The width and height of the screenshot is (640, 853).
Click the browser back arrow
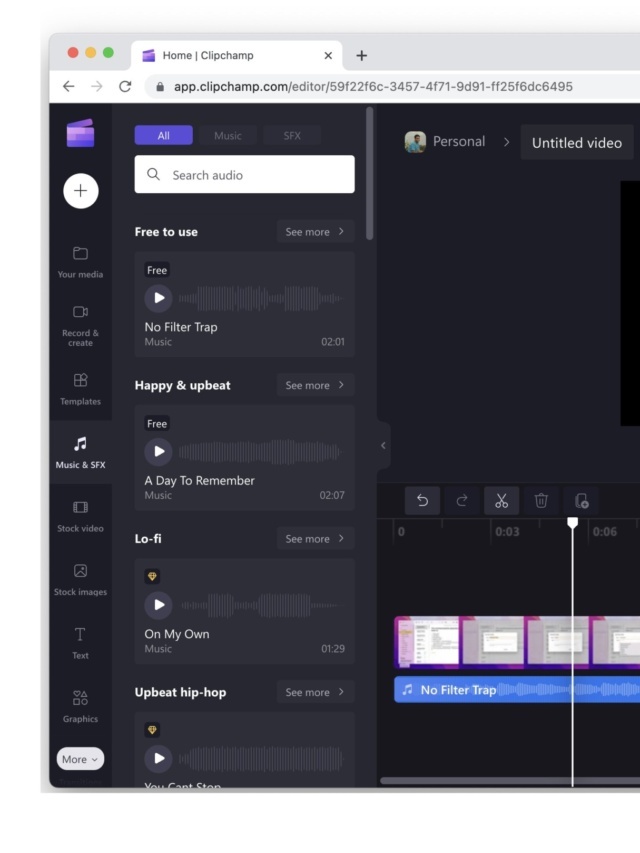(69, 86)
